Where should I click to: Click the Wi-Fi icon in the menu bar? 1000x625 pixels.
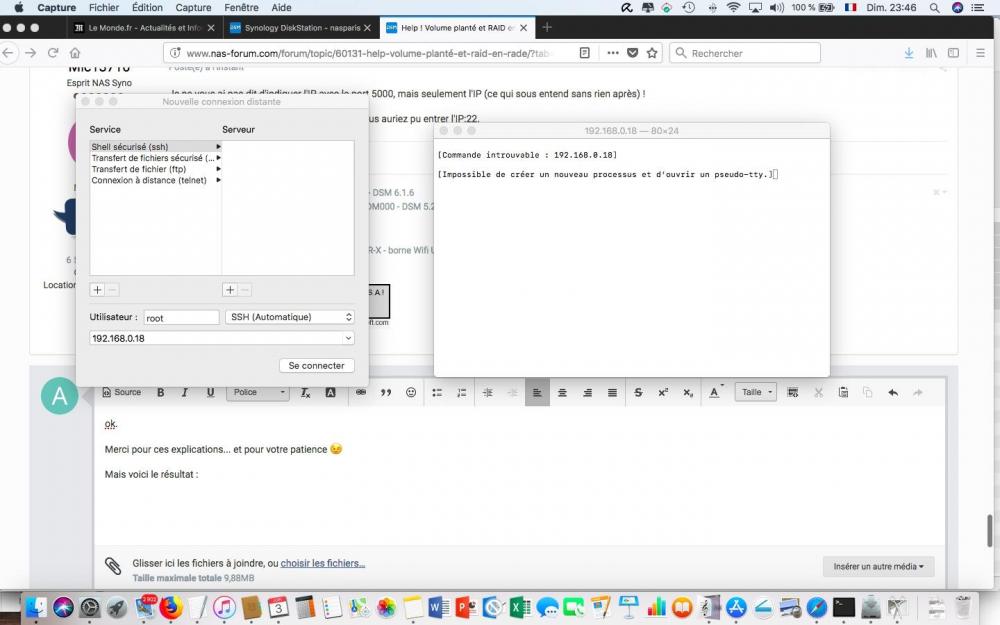[x=733, y=8]
